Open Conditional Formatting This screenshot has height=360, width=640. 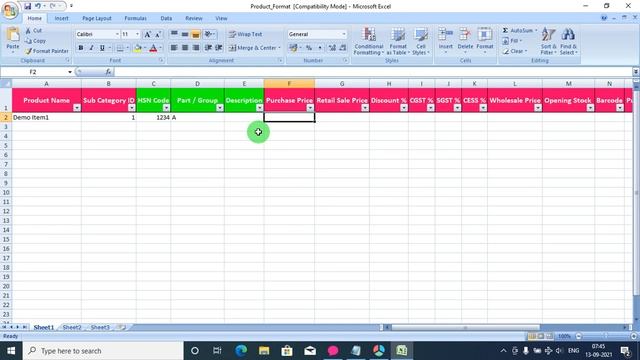click(x=369, y=41)
